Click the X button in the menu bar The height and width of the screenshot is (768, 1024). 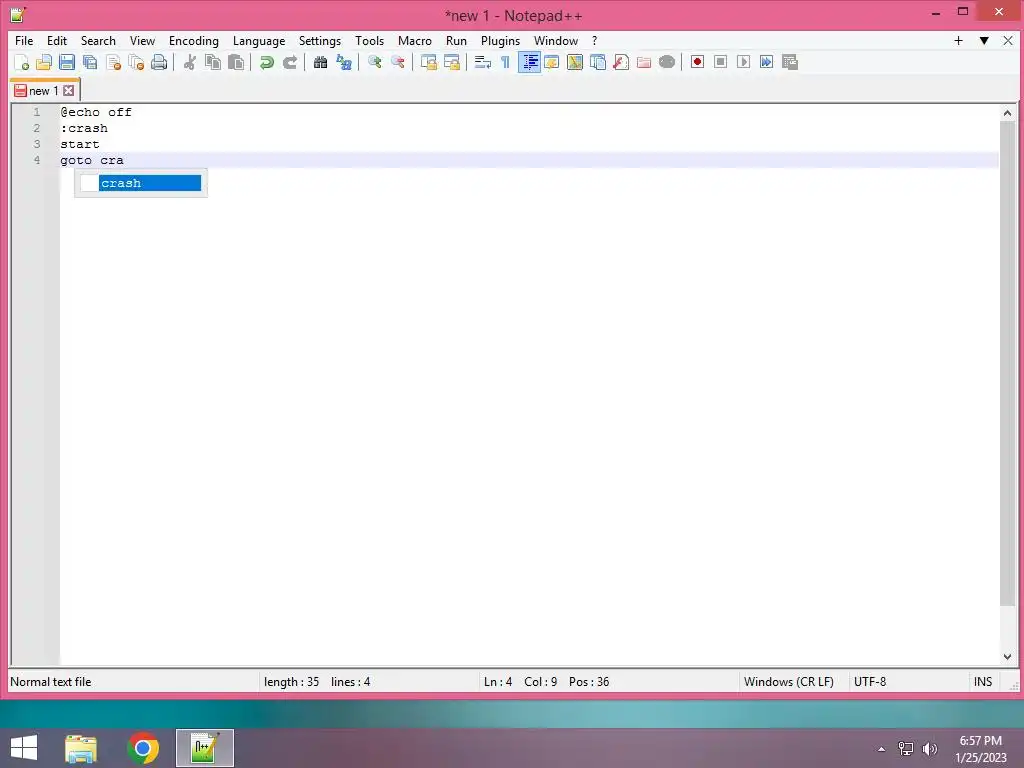pos(1008,40)
